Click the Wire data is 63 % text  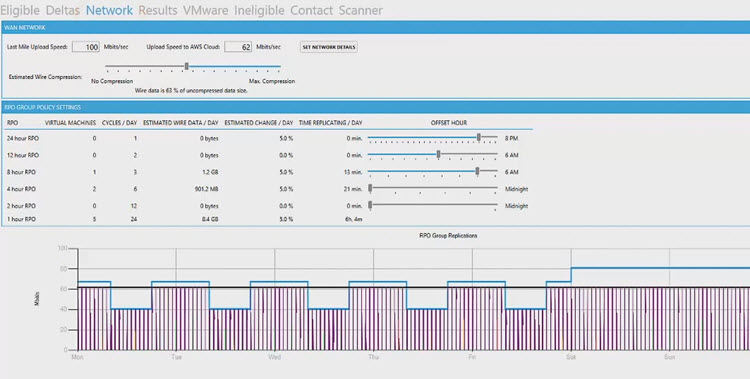click(191, 90)
